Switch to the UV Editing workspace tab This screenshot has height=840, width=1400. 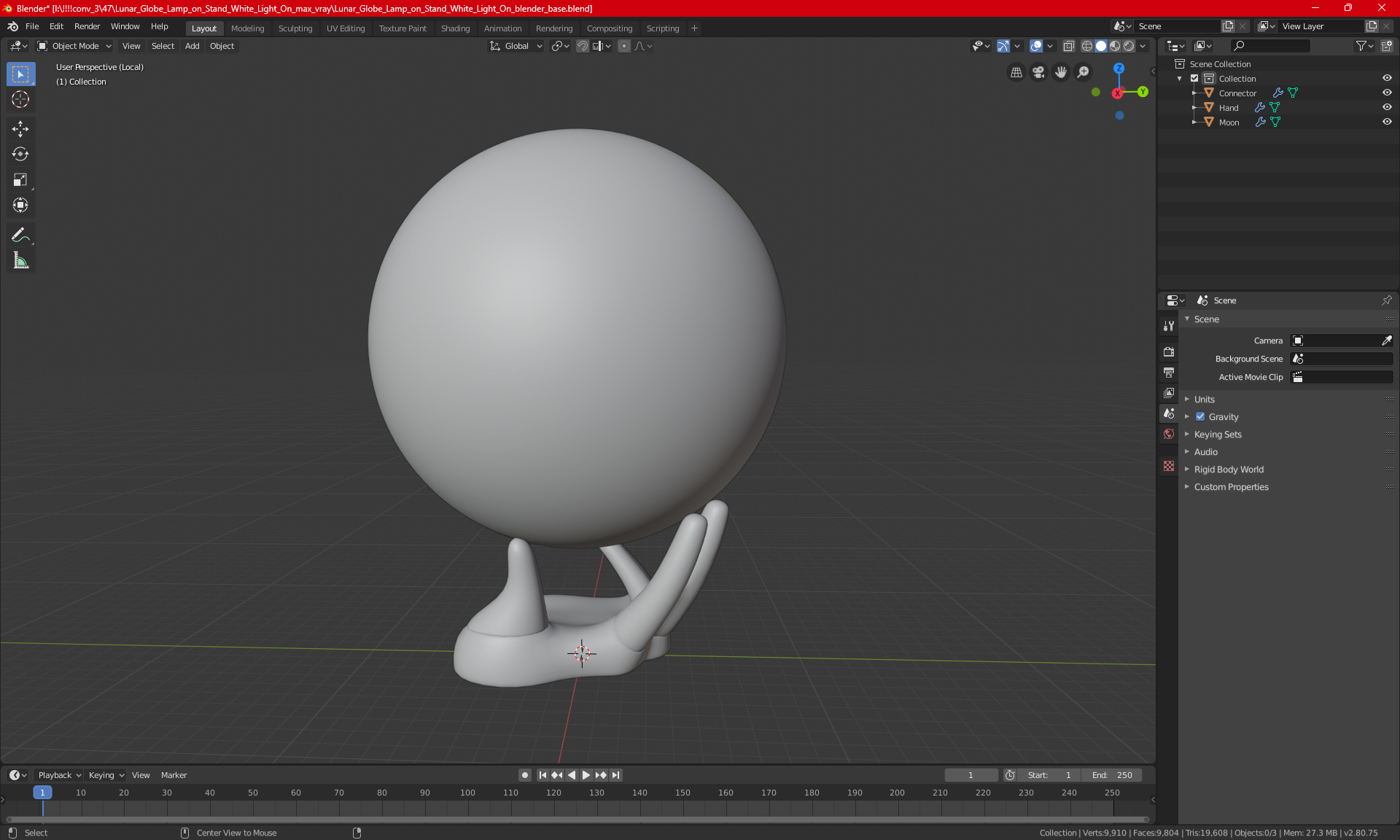345,28
